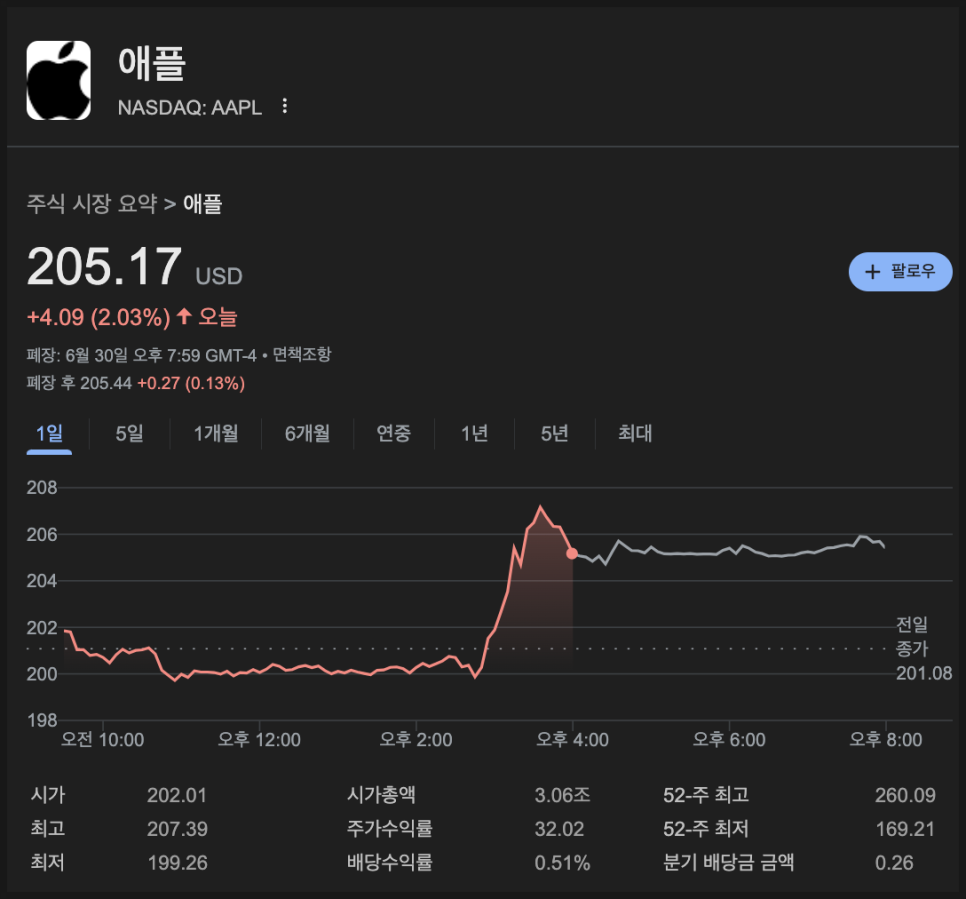Switch to the 1개월 chart tab
Viewport: 966px width, 899px height.
tap(216, 433)
